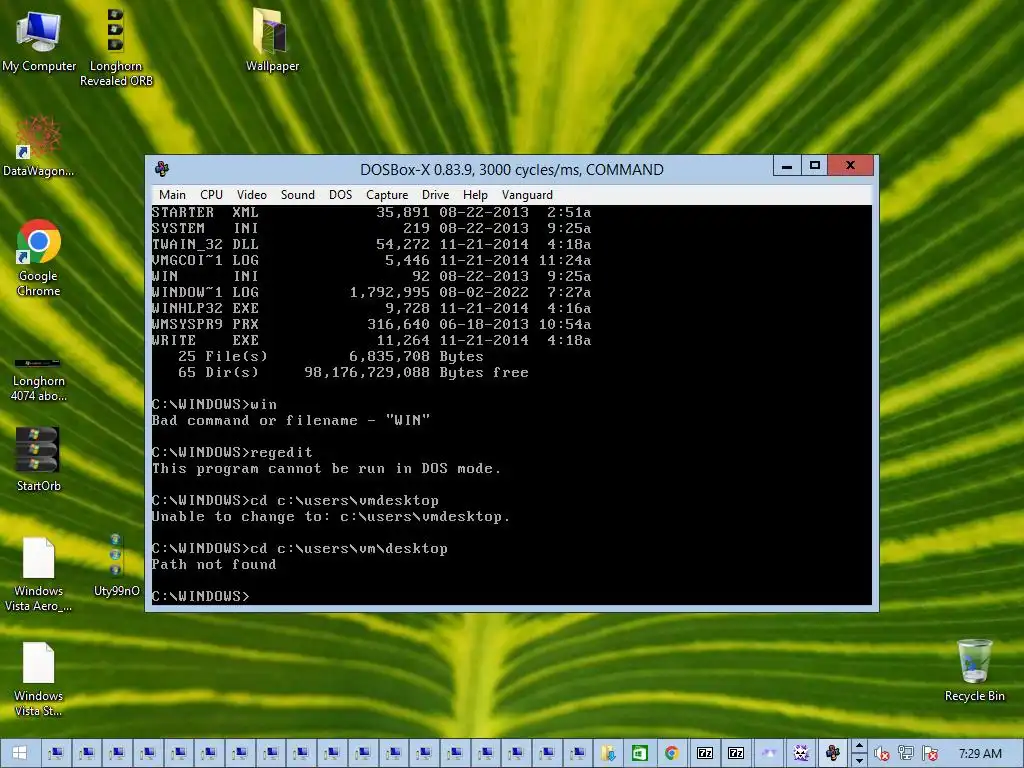Image resolution: width=1024 pixels, height=768 pixels.
Task: Click the 'Bad command or filename' message
Action: (291, 421)
